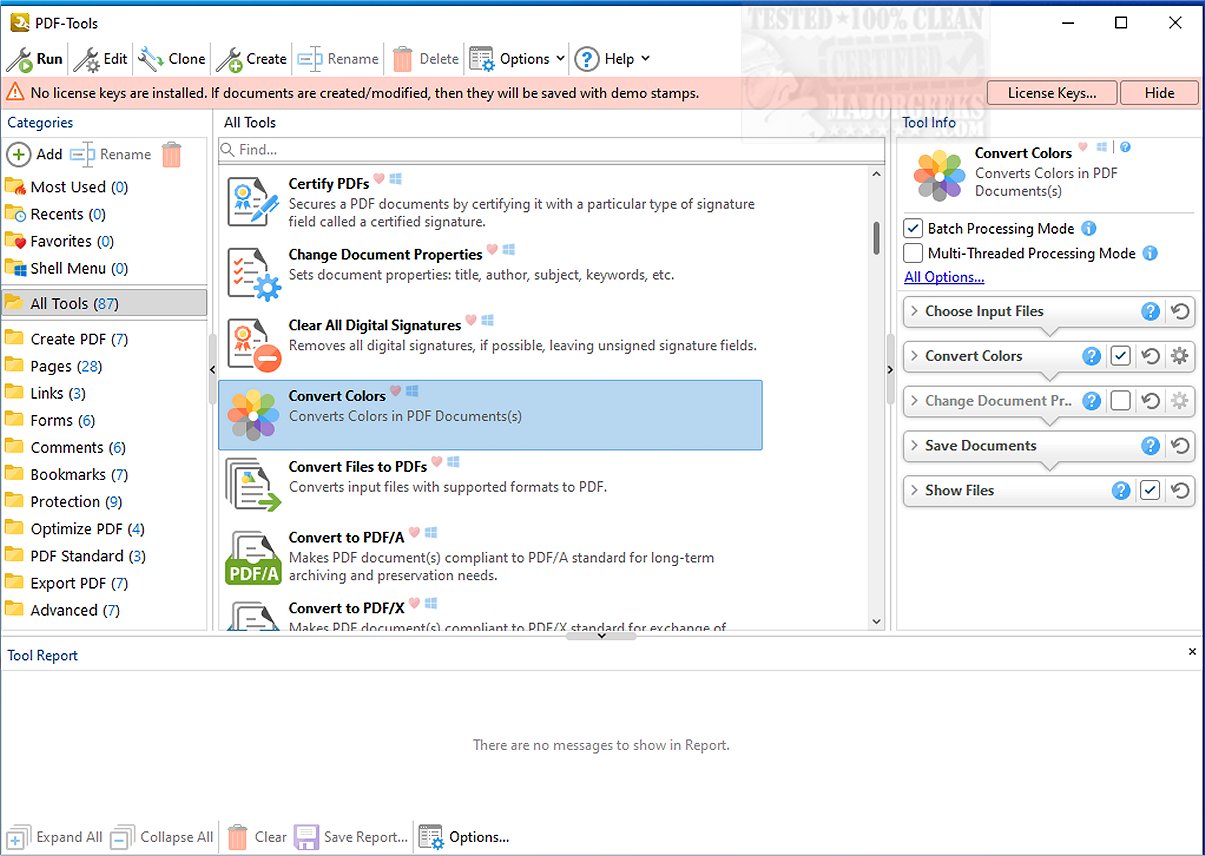Open the Options dropdown arrow in toolbar
The image size is (1205, 856).
[560, 59]
